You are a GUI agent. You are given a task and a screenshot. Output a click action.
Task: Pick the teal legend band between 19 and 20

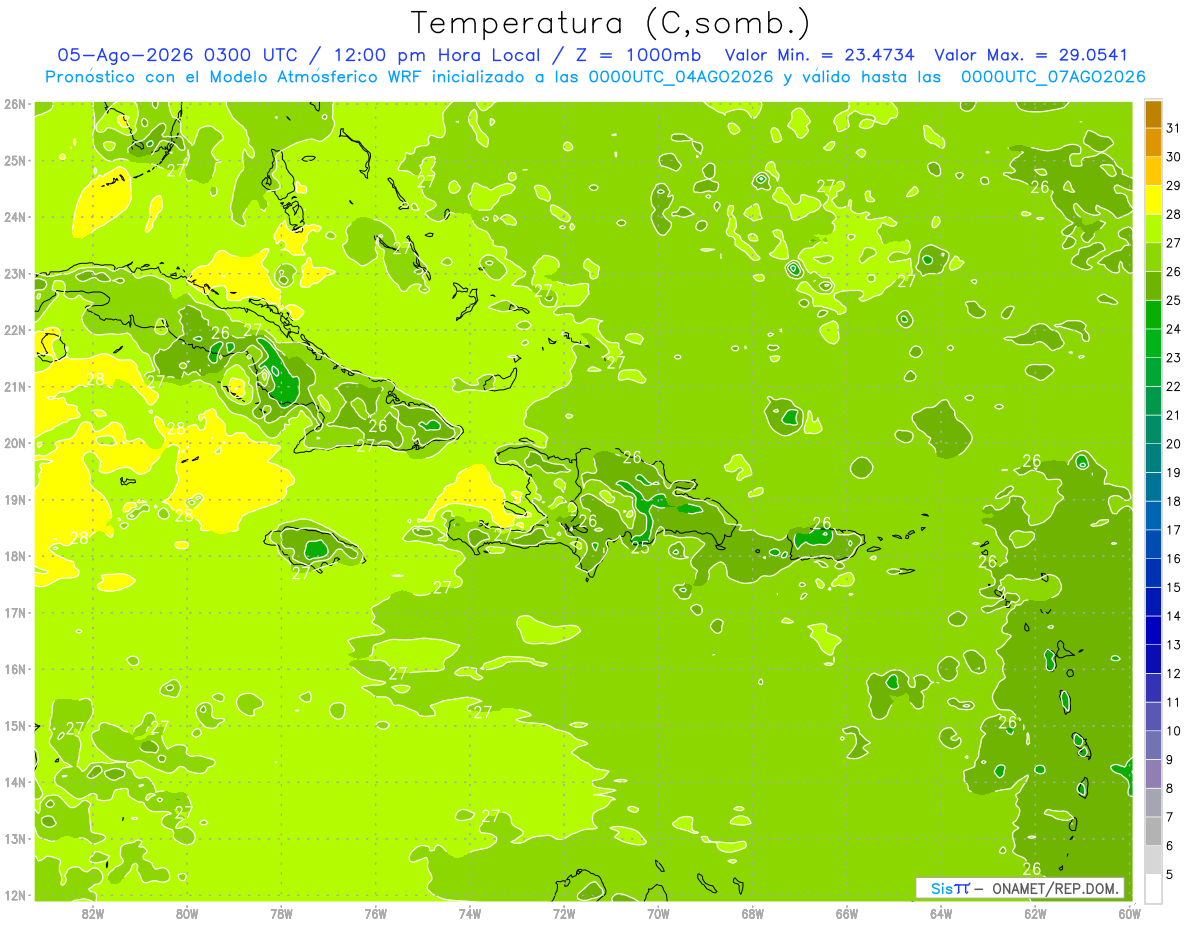pos(1153,458)
